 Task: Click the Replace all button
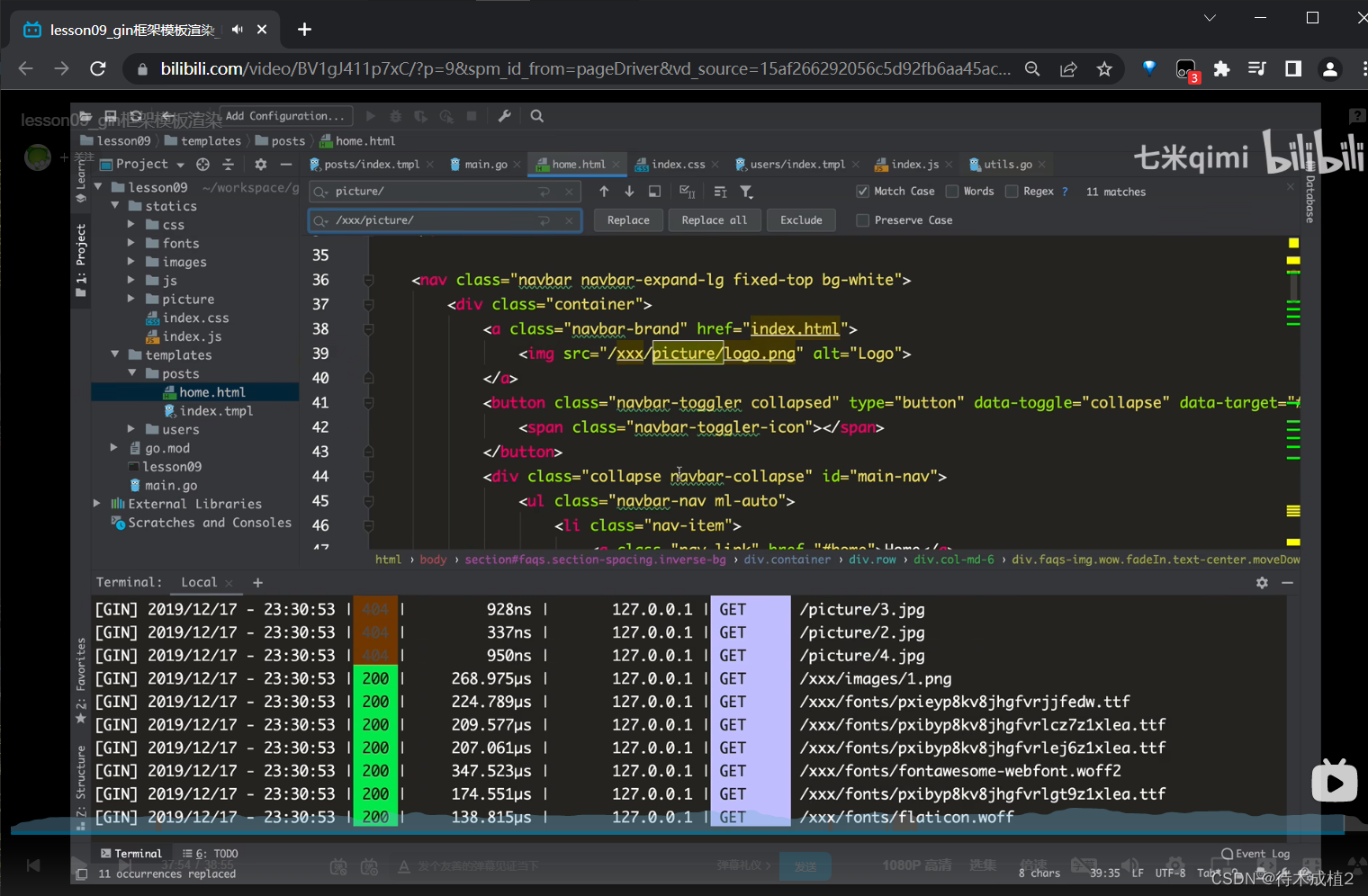click(714, 220)
